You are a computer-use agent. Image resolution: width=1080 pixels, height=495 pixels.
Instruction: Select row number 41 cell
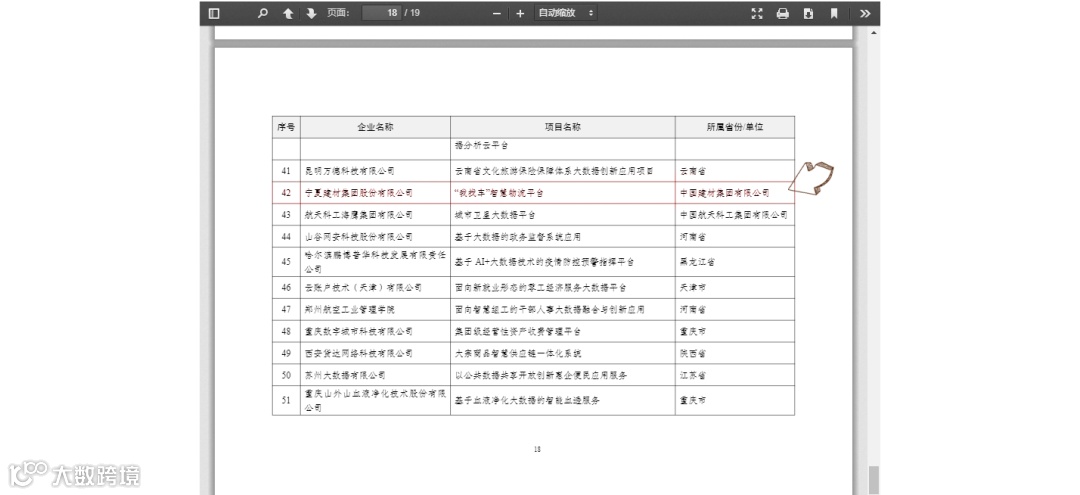pos(287,171)
